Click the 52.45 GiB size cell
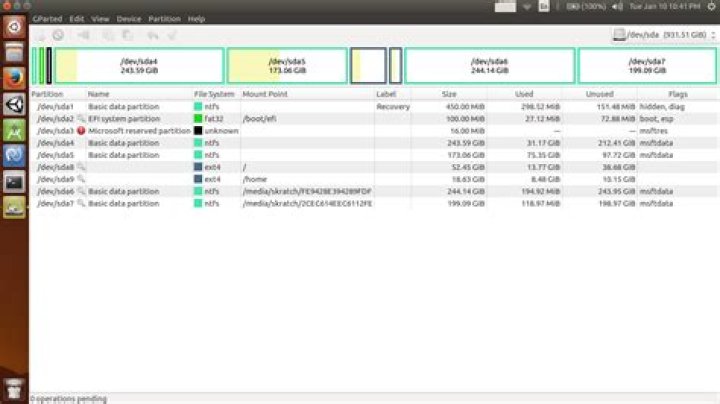The height and width of the screenshot is (404, 720). (468, 167)
